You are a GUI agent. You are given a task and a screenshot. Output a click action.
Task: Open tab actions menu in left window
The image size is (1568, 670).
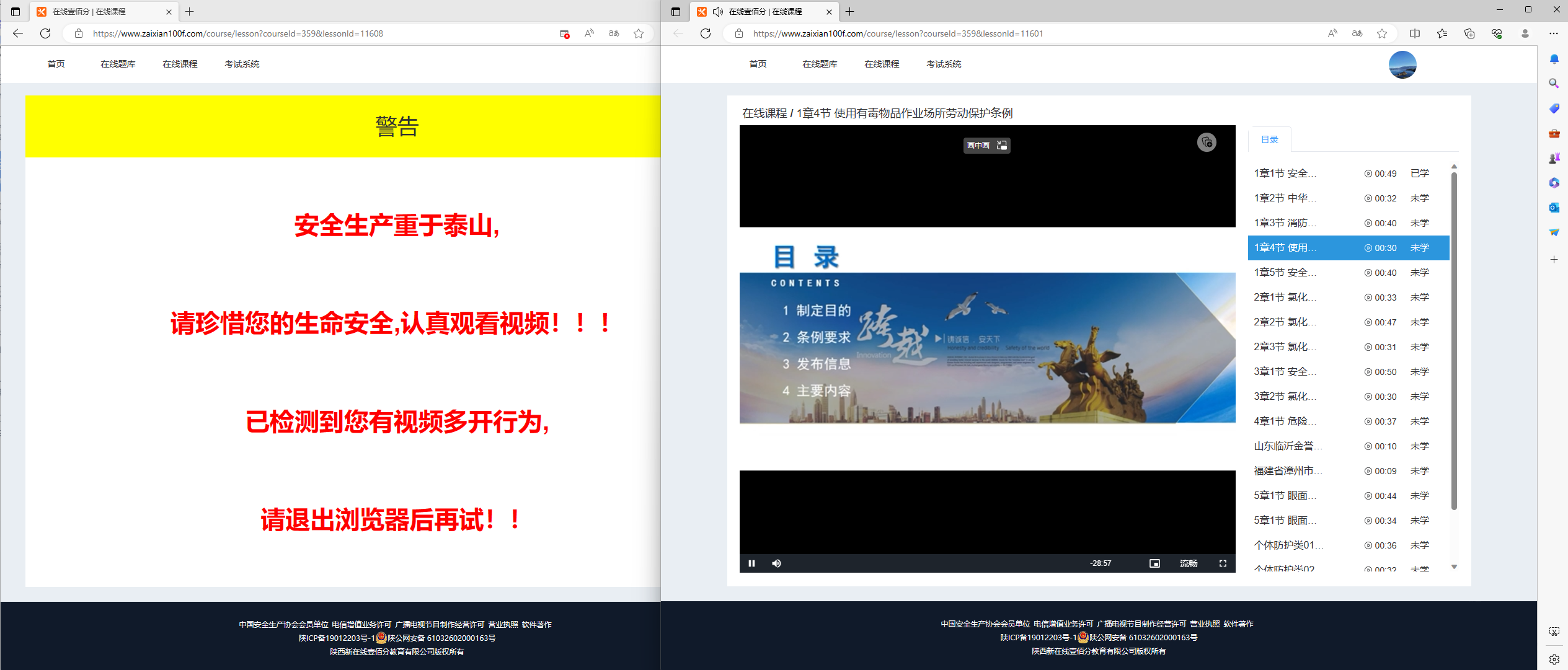16,12
